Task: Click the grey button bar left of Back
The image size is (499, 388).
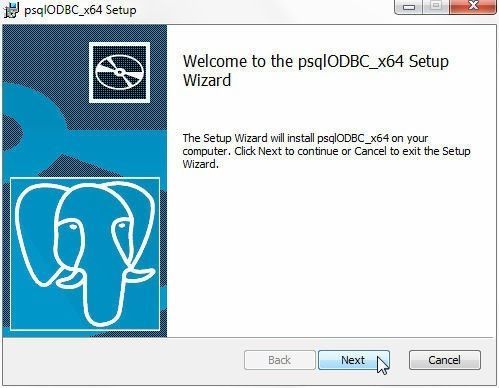Action: [x=123, y=361]
